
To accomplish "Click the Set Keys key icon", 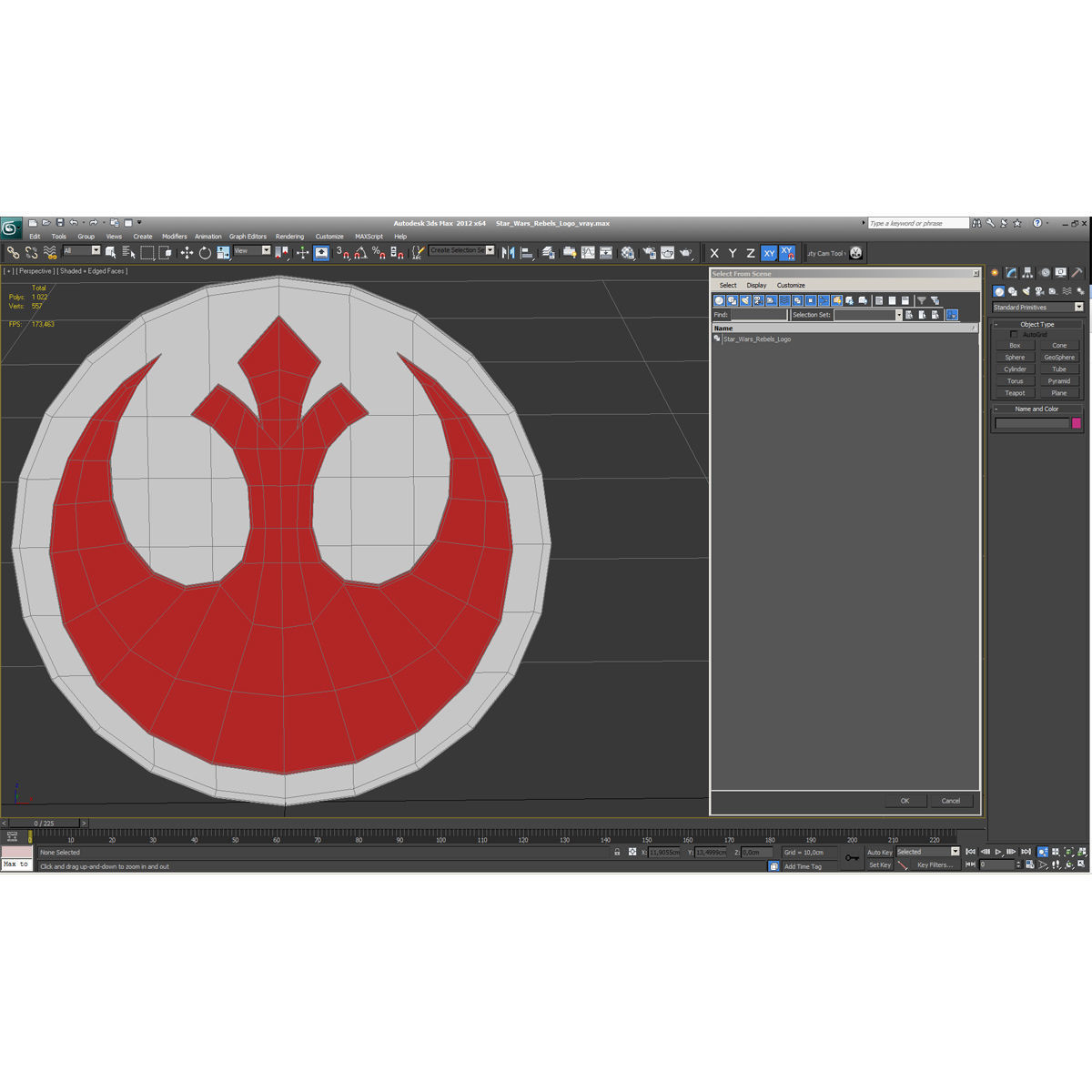I will (x=852, y=857).
